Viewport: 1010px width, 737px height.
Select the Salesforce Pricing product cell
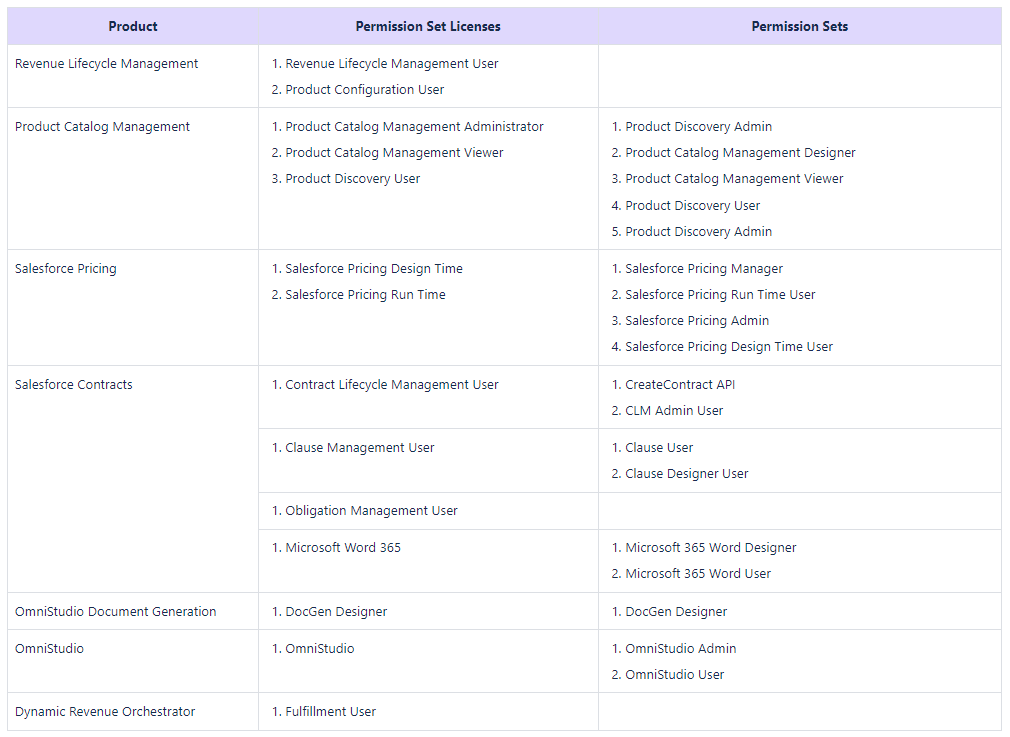[133, 307]
